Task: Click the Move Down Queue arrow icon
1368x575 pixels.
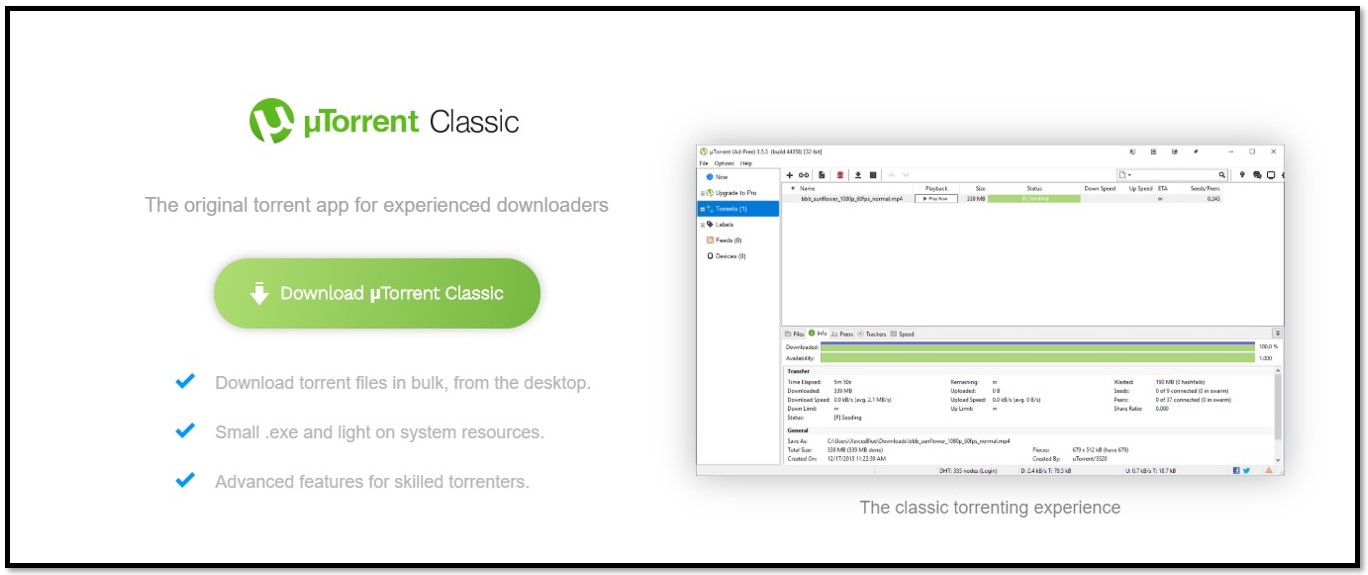Action: point(906,175)
